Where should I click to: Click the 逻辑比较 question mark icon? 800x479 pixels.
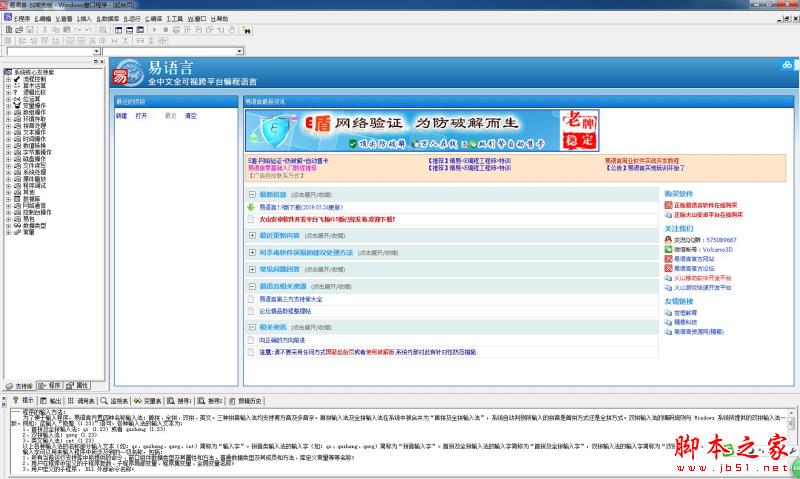pos(17,92)
